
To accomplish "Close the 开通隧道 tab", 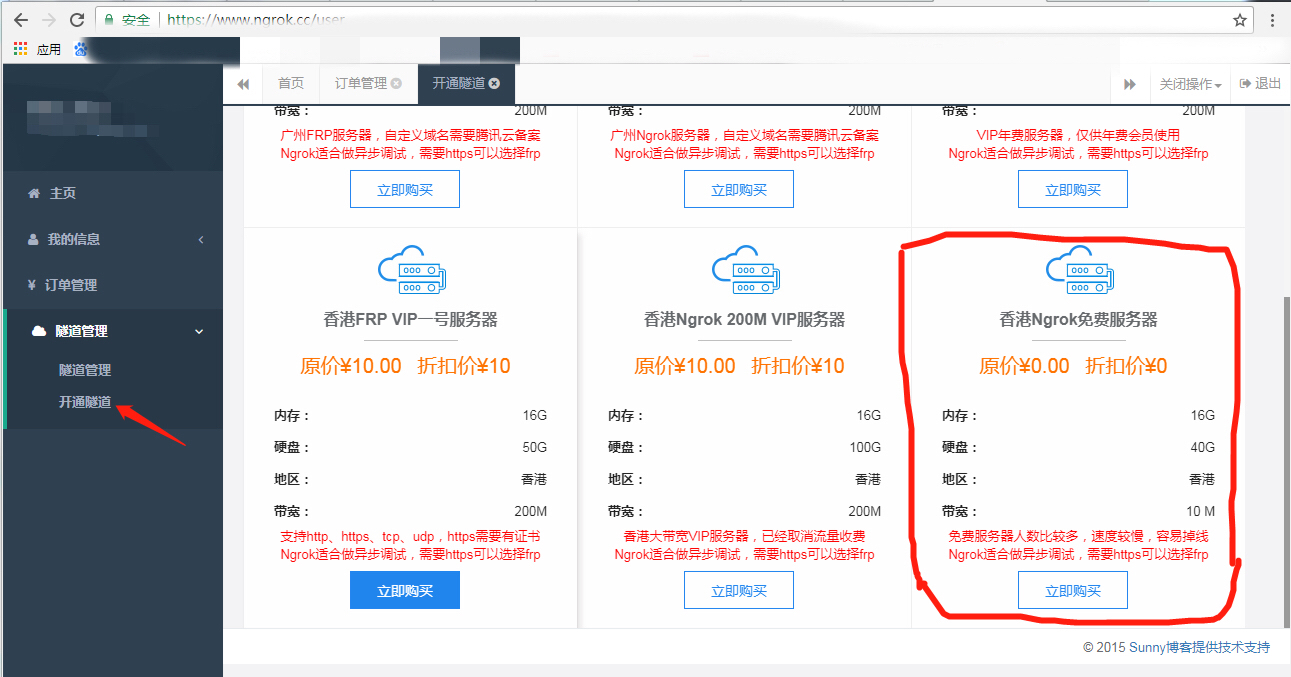I will [494, 83].
